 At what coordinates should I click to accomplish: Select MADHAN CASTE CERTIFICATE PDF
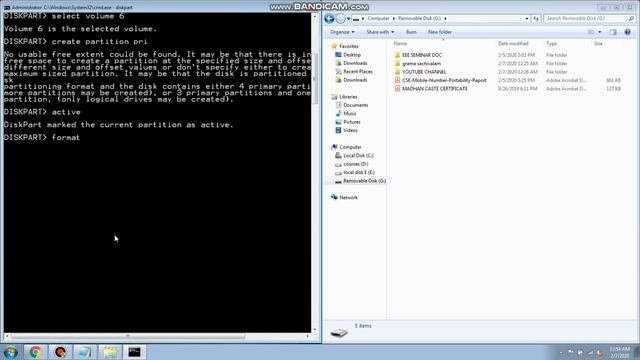coord(435,89)
